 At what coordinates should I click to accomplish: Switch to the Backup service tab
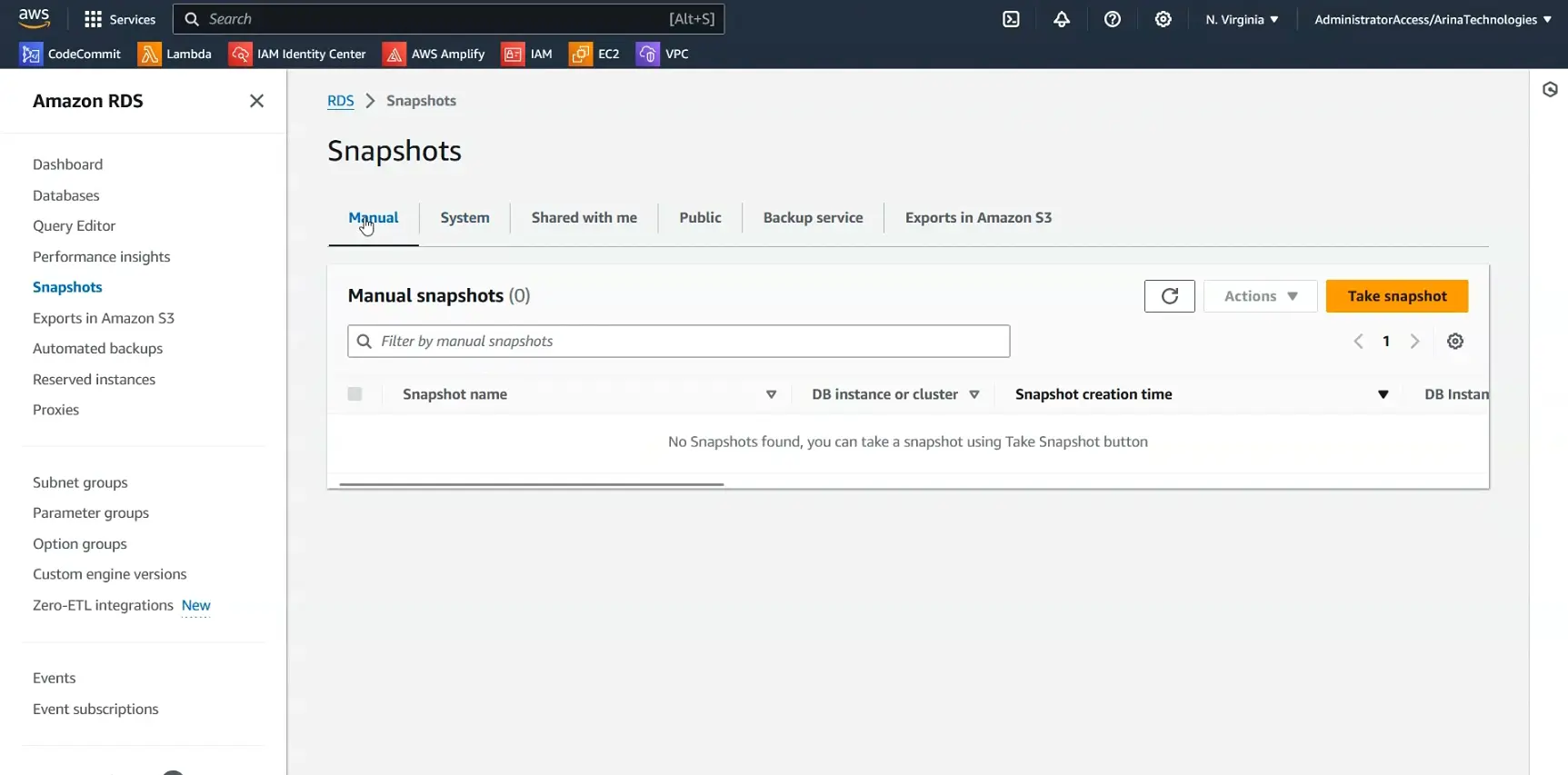[x=813, y=218]
